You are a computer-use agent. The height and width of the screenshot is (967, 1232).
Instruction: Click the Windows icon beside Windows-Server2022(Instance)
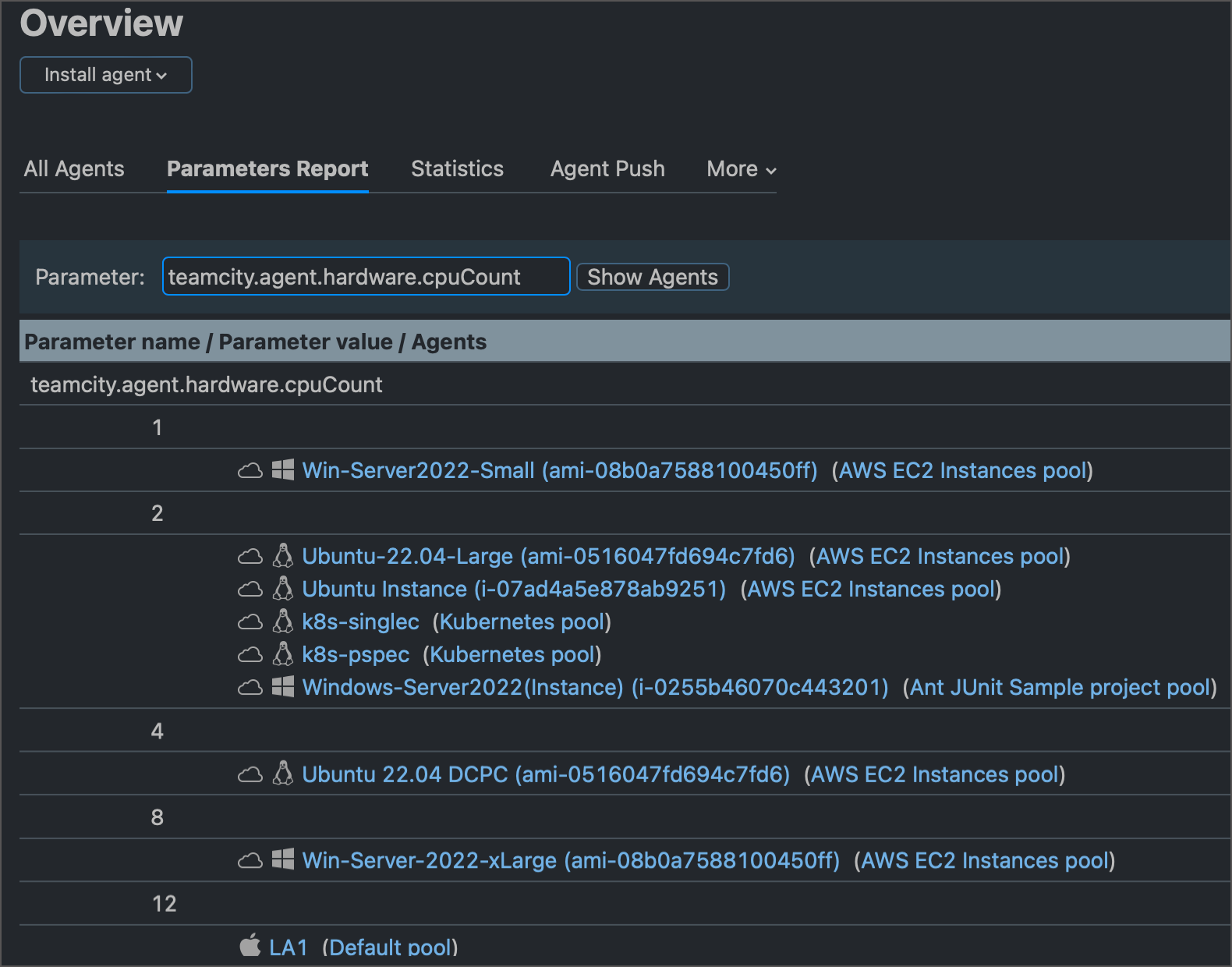282,687
